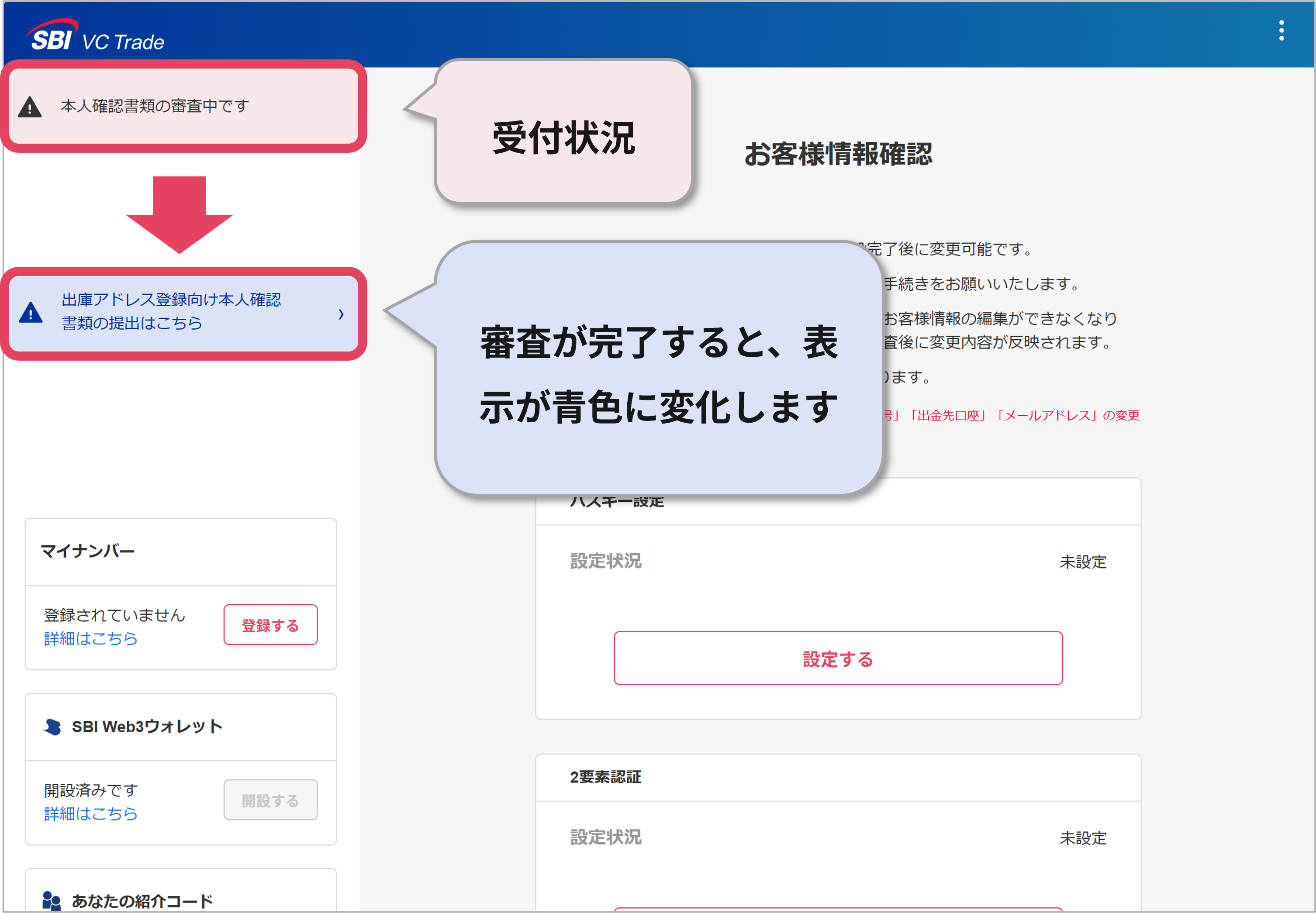Click the 手続きをお願いいたします。 text line
The width and height of the screenshot is (1316, 913).
pyautogui.click(x=981, y=284)
